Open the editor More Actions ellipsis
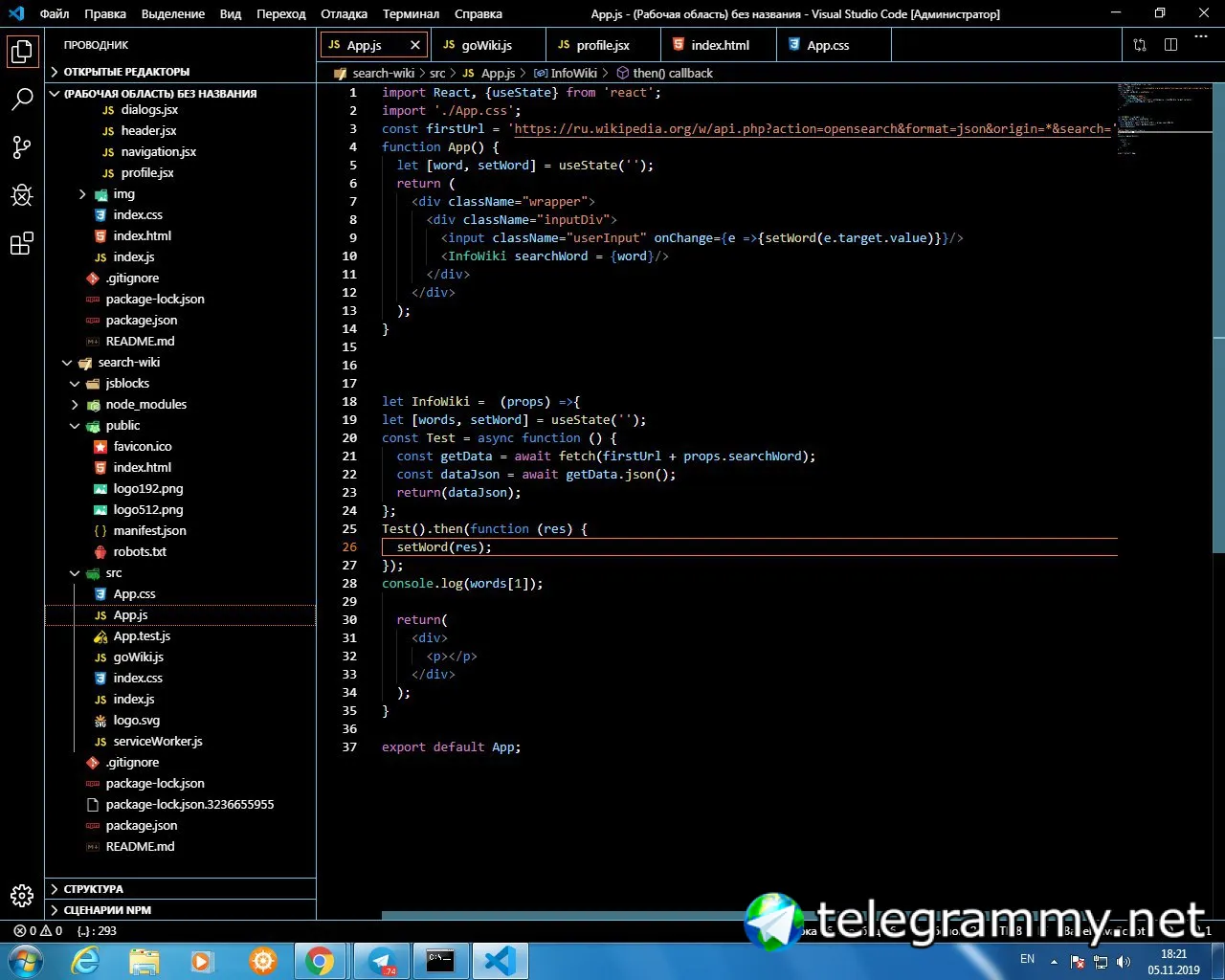This screenshot has height=980, width=1225. click(x=1201, y=37)
